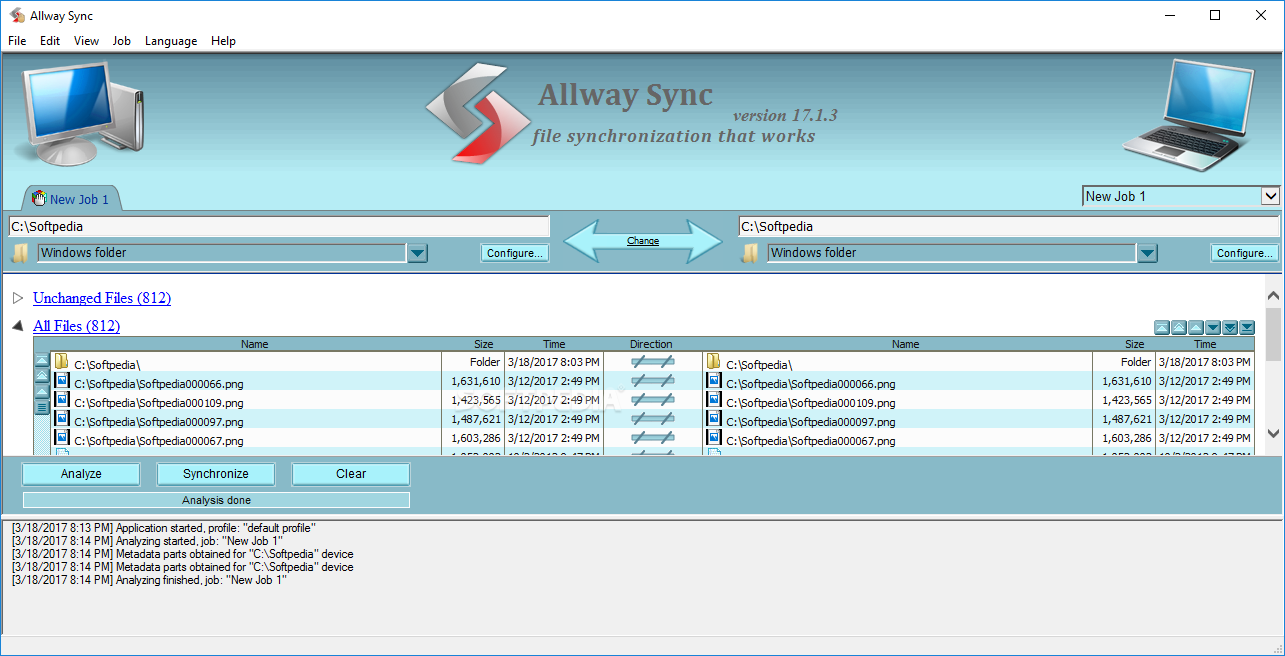Open the All Files (812) link
Image resolution: width=1285 pixels, height=656 pixels.
77,326
